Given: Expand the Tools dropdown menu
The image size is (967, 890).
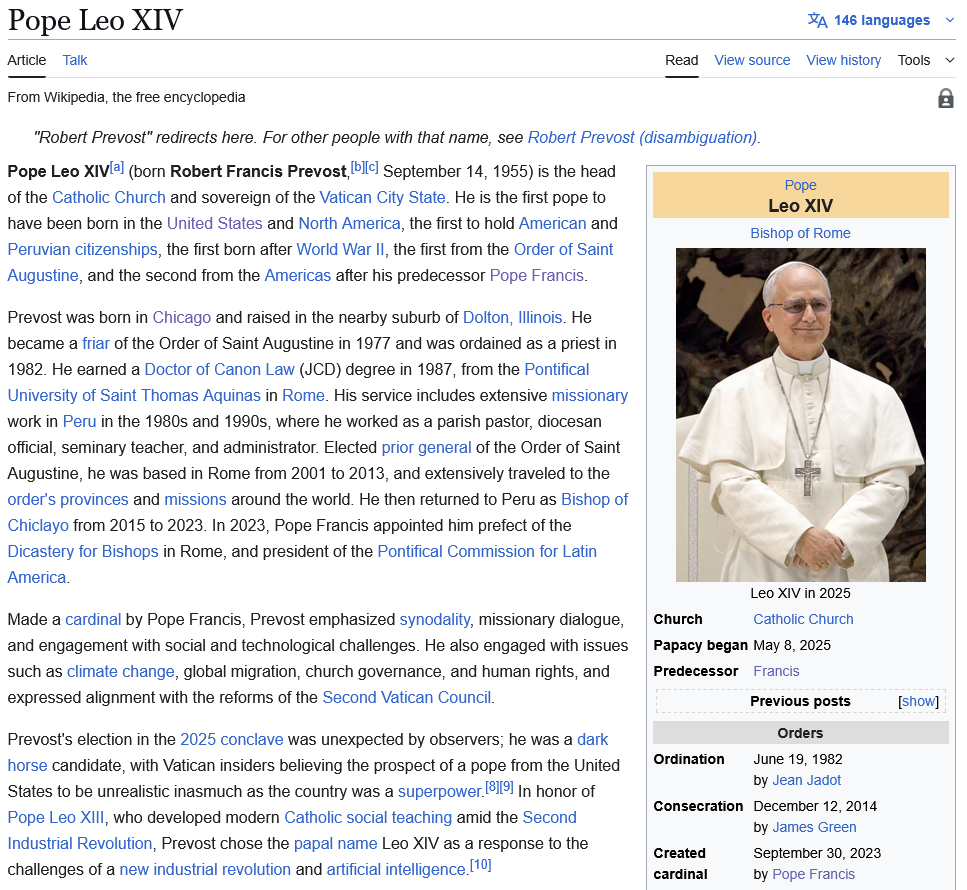Looking at the screenshot, I should [x=925, y=60].
